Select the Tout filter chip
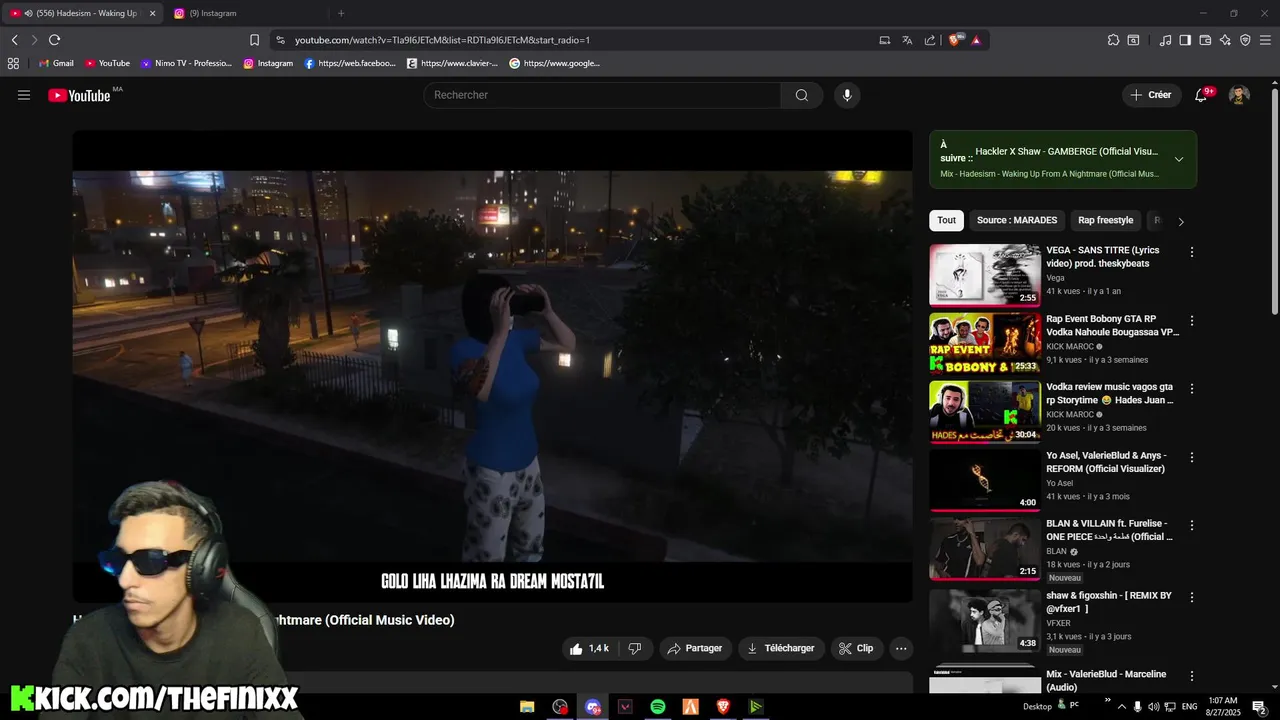Screen dimensions: 1280x720 pyautogui.click(x=946, y=220)
